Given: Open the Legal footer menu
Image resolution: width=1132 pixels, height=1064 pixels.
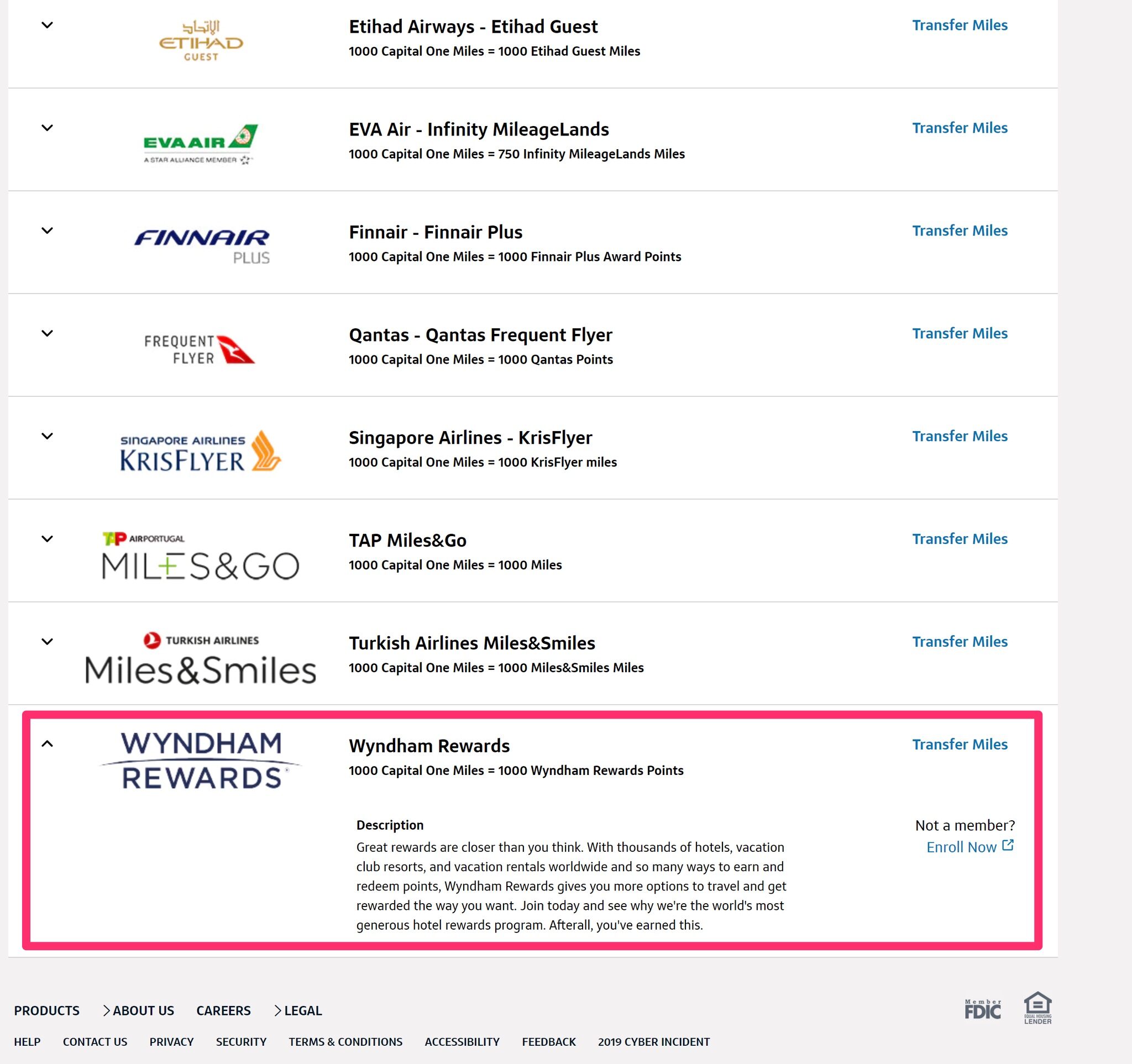Looking at the screenshot, I should (298, 1010).
